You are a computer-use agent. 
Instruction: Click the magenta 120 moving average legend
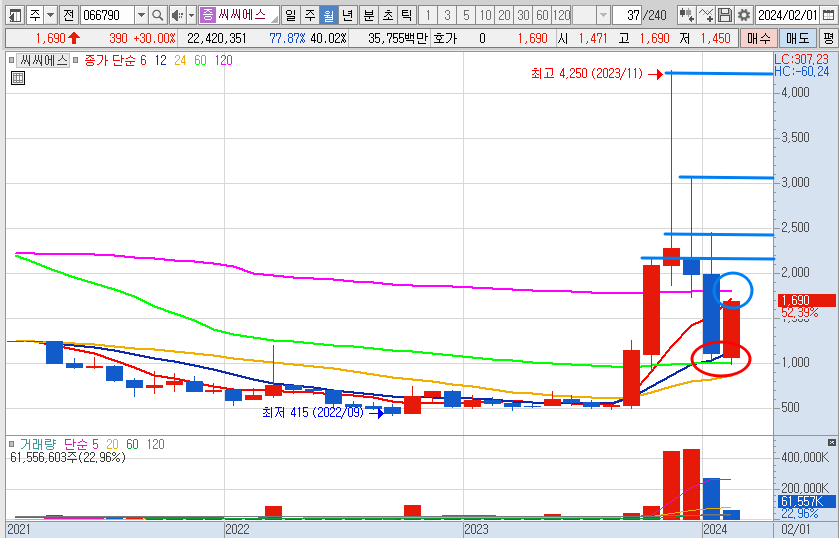[224, 60]
